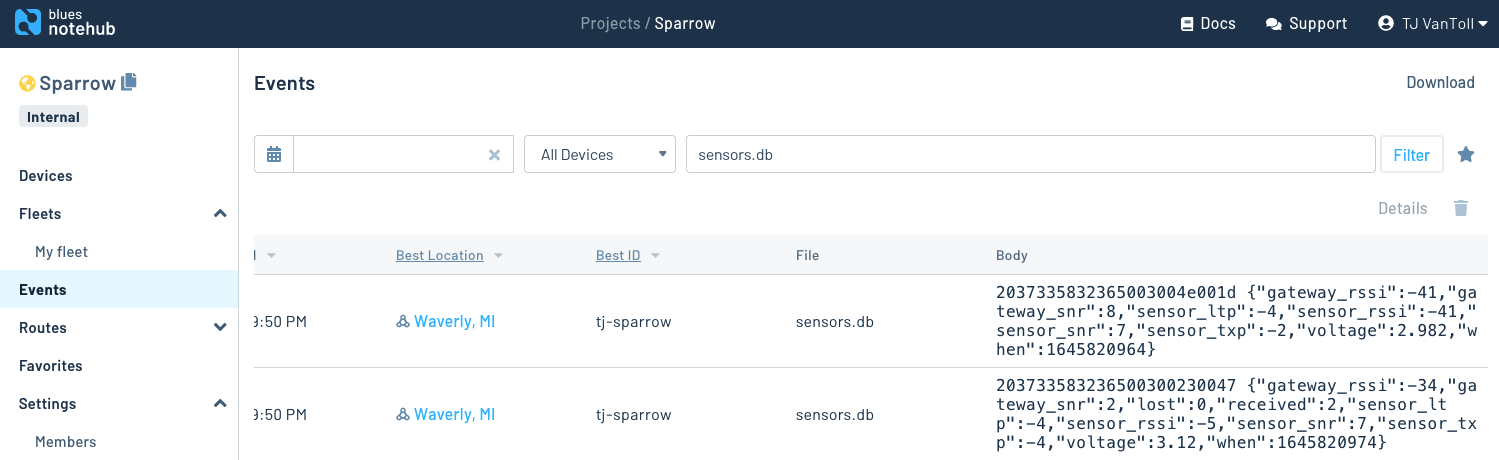Screen dimensions: 1499x460
Task: Open Routes in sidebar
Action: pyautogui.click(x=43, y=328)
